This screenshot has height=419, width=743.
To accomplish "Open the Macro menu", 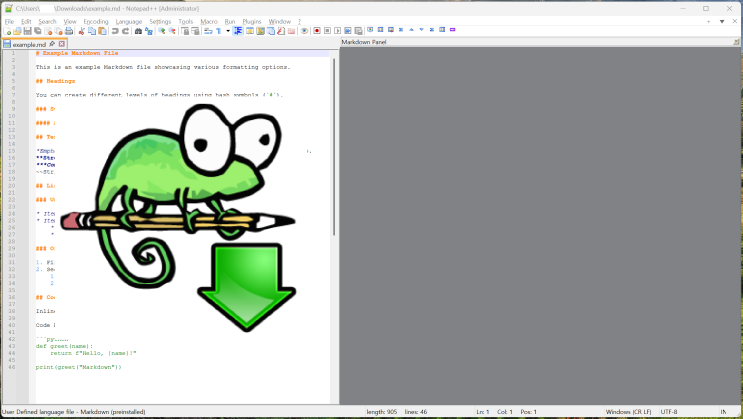I will pyautogui.click(x=208, y=21).
